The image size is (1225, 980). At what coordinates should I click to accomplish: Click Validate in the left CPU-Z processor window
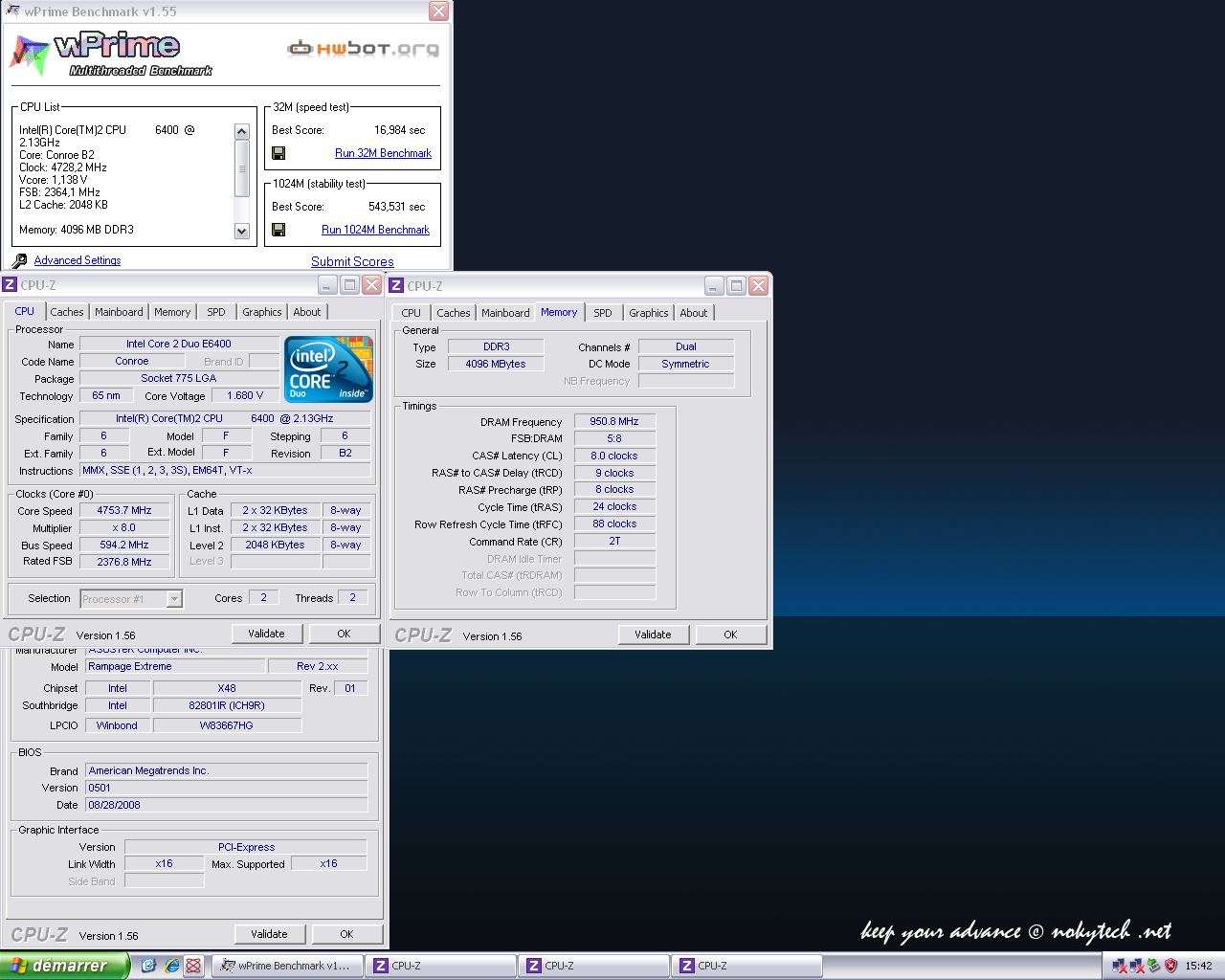267,634
